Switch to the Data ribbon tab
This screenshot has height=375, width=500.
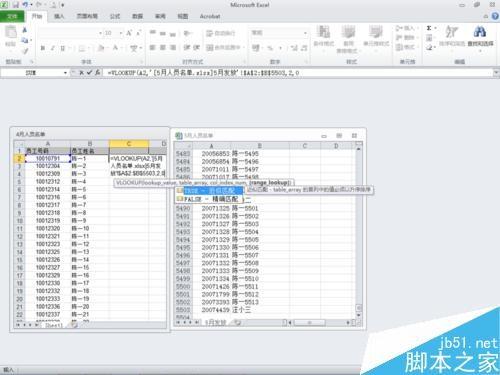[138, 16]
